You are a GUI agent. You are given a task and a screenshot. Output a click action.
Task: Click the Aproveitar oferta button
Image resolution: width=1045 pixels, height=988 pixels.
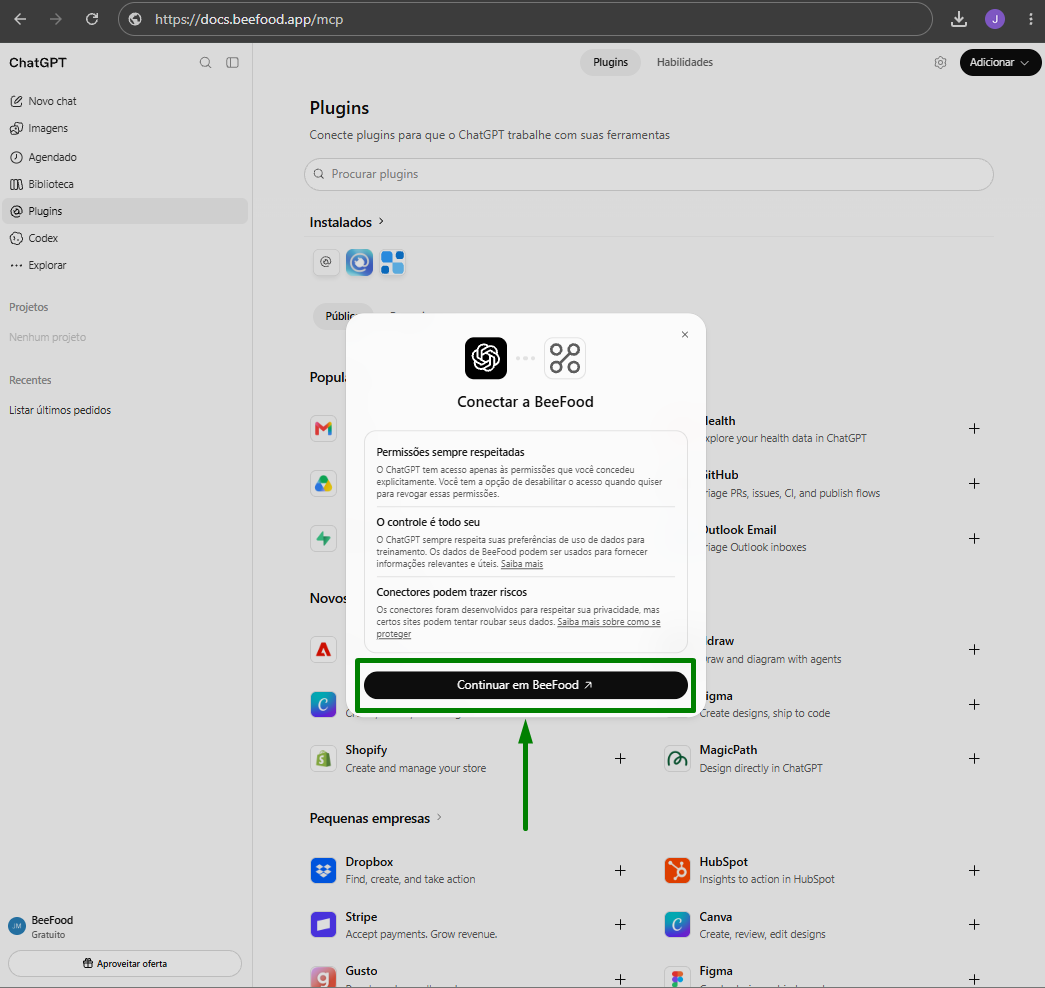pos(125,963)
